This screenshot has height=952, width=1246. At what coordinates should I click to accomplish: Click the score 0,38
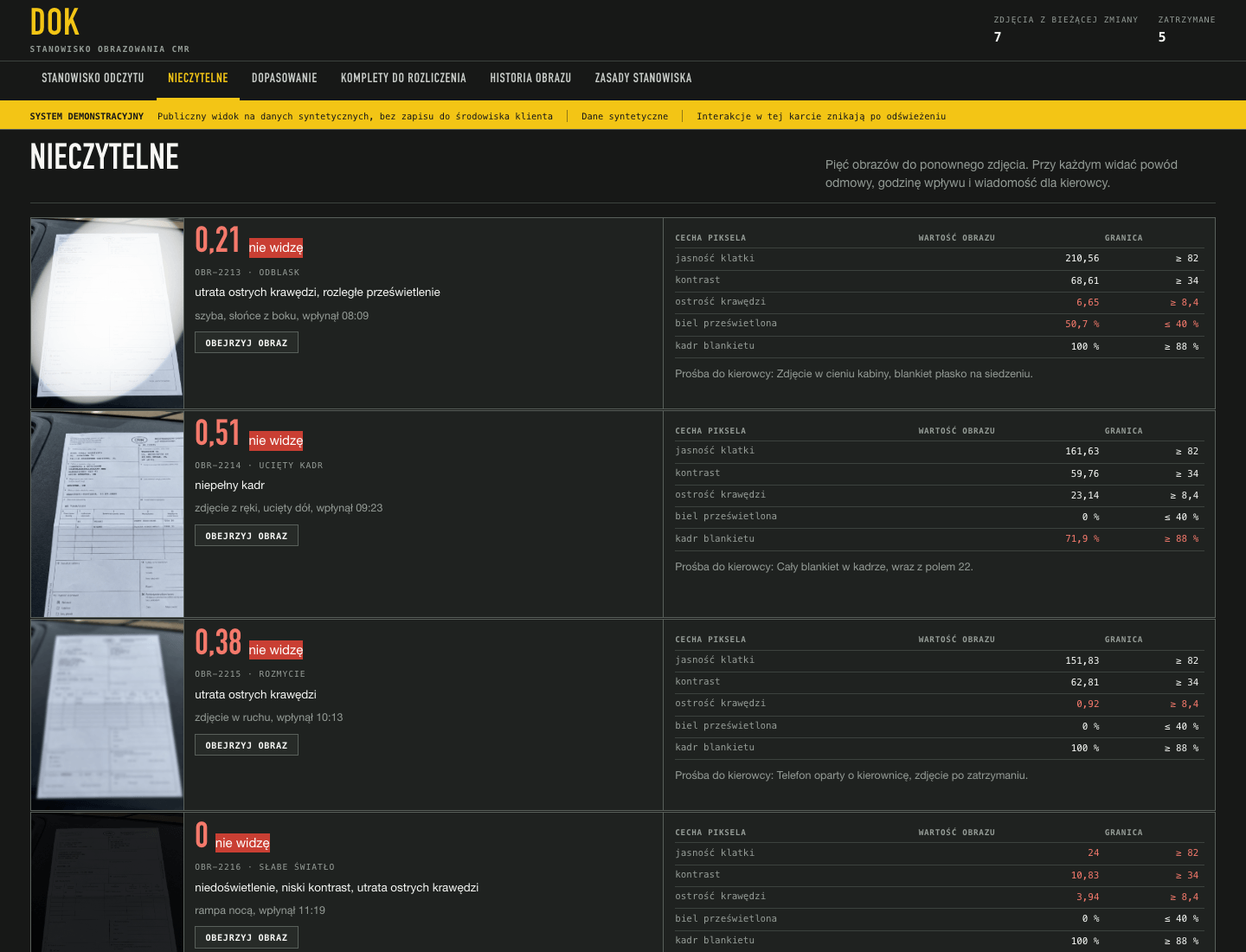click(x=218, y=642)
